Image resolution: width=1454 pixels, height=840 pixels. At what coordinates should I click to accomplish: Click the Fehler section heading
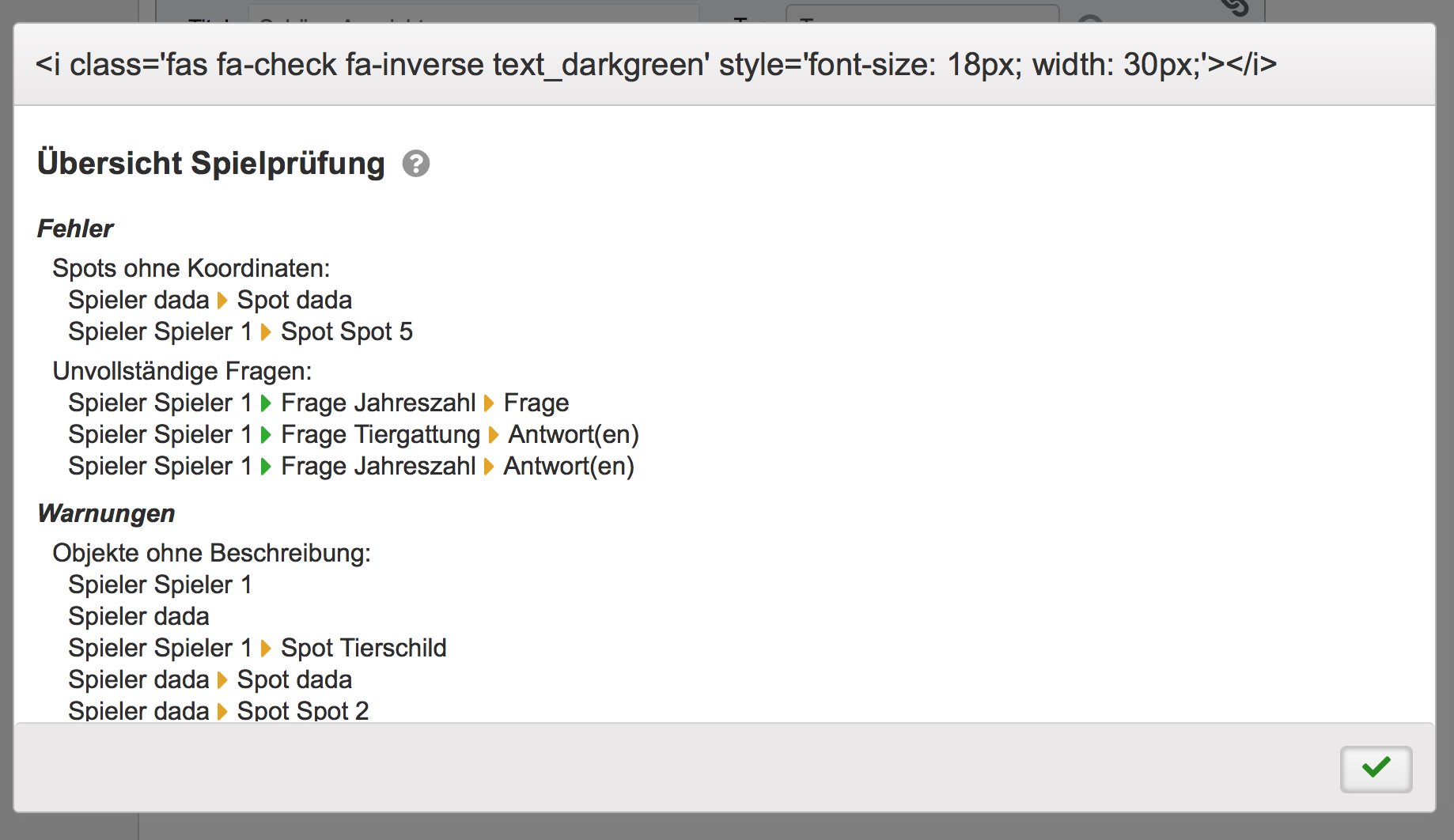pyautogui.click(x=75, y=229)
